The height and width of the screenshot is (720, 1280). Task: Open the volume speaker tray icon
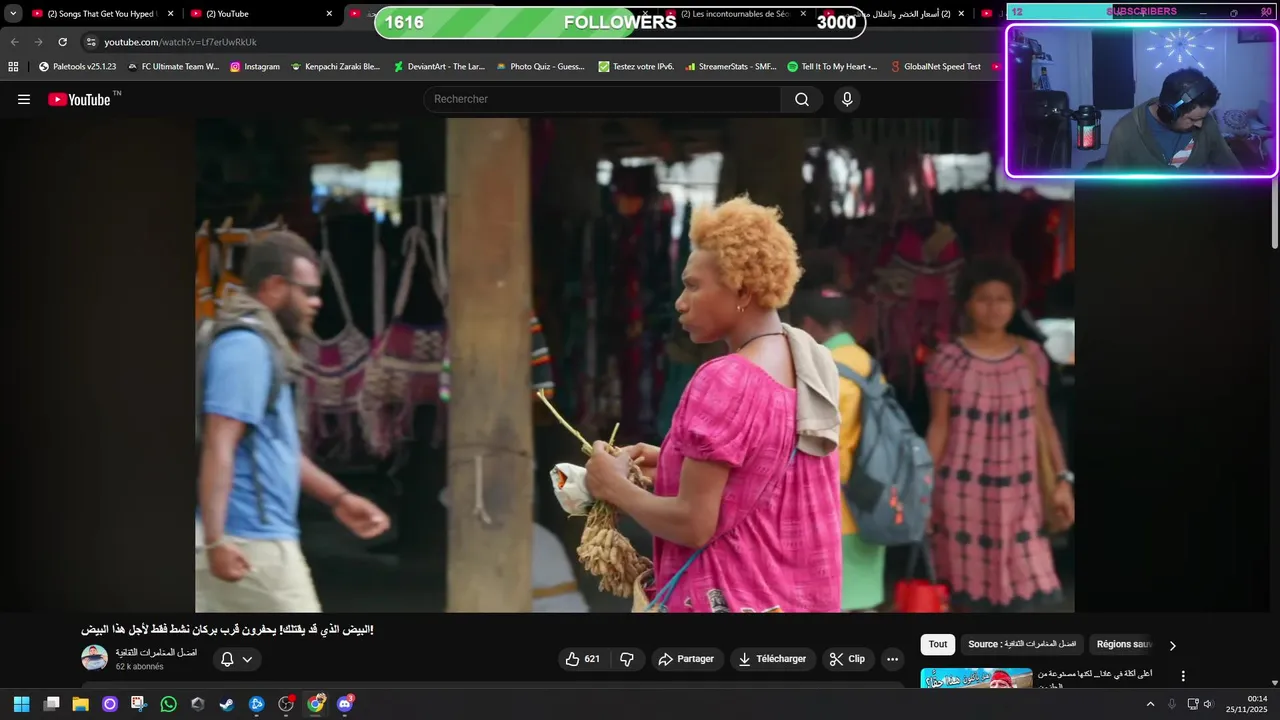coord(1209,704)
